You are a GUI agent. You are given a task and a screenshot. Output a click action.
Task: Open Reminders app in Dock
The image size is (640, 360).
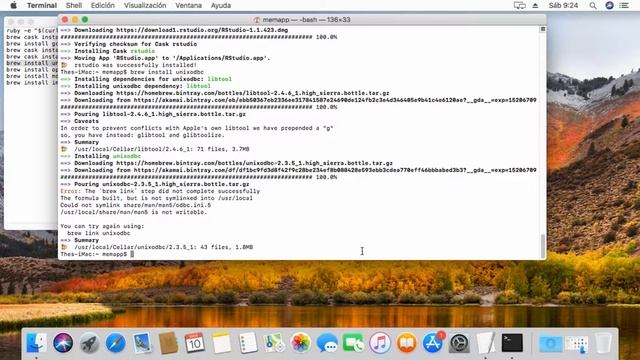point(248,342)
